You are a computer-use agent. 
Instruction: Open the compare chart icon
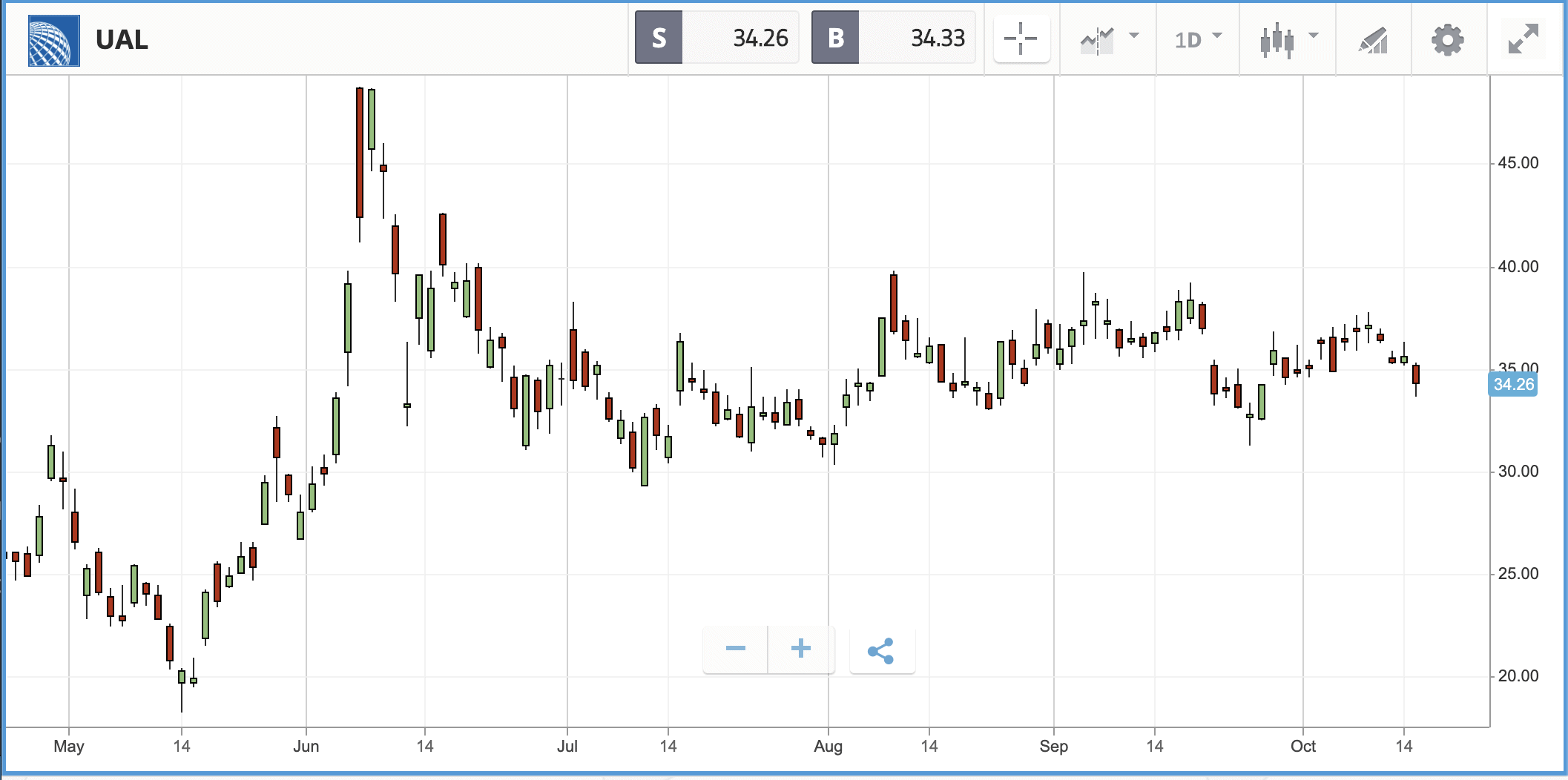pyautogui.click(x=1097, y=40)
